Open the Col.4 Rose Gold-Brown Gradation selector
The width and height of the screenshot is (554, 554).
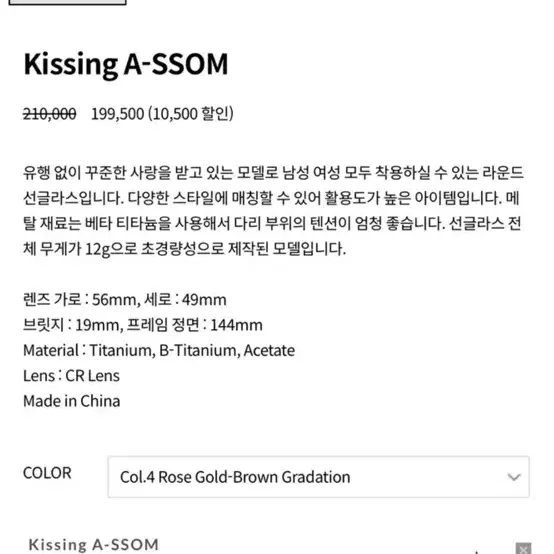318,477
